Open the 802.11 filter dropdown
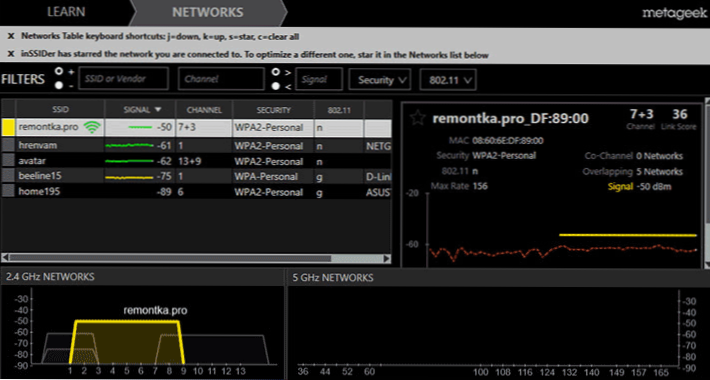 tap(448, 80)
